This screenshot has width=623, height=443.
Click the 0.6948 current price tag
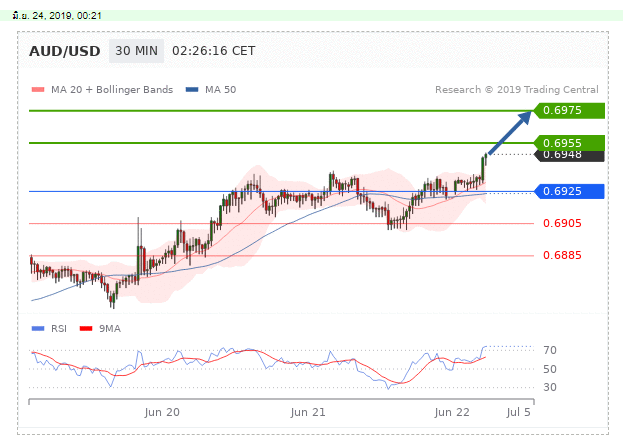point(569,156)
